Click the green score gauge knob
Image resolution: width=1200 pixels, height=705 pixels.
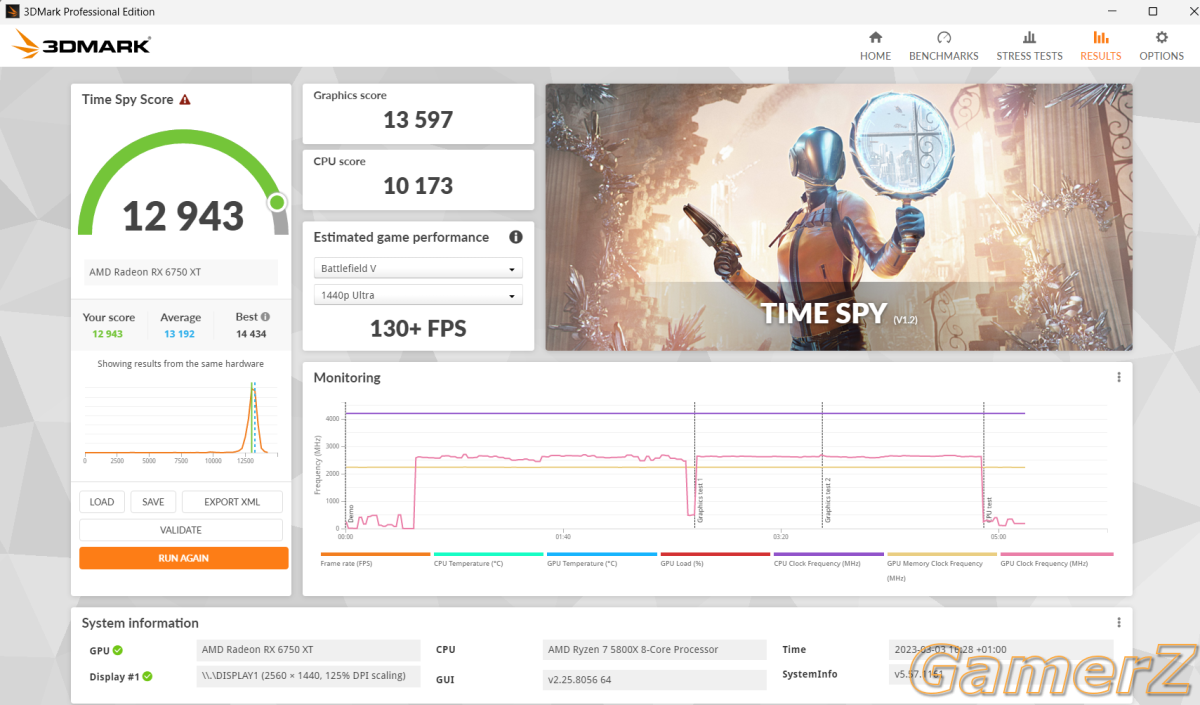point(277,202)
